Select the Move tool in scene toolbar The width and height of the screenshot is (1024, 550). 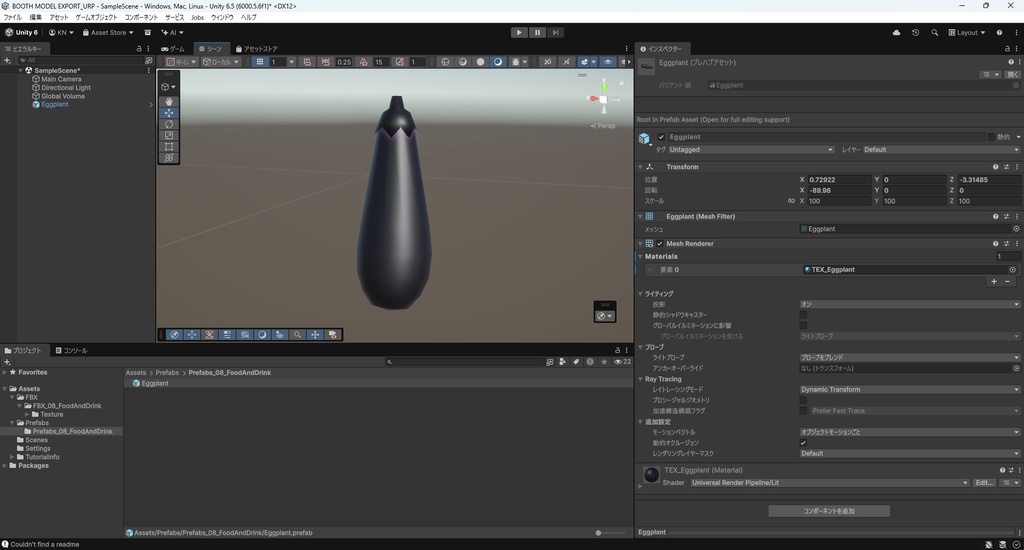[168, 113]
